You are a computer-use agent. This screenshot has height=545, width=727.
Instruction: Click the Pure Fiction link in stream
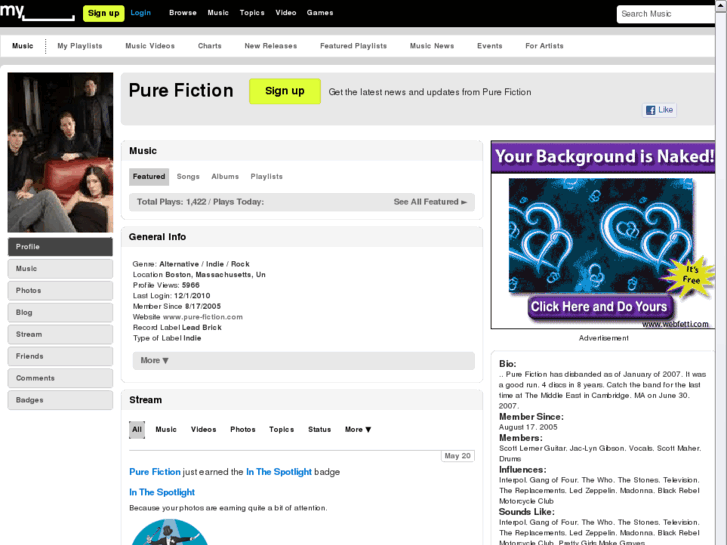click(155, 472)
